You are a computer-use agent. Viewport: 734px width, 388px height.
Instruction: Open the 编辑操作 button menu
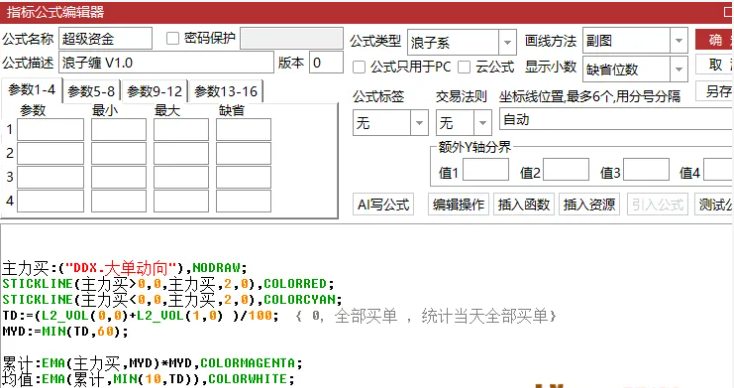pos(458,205)
